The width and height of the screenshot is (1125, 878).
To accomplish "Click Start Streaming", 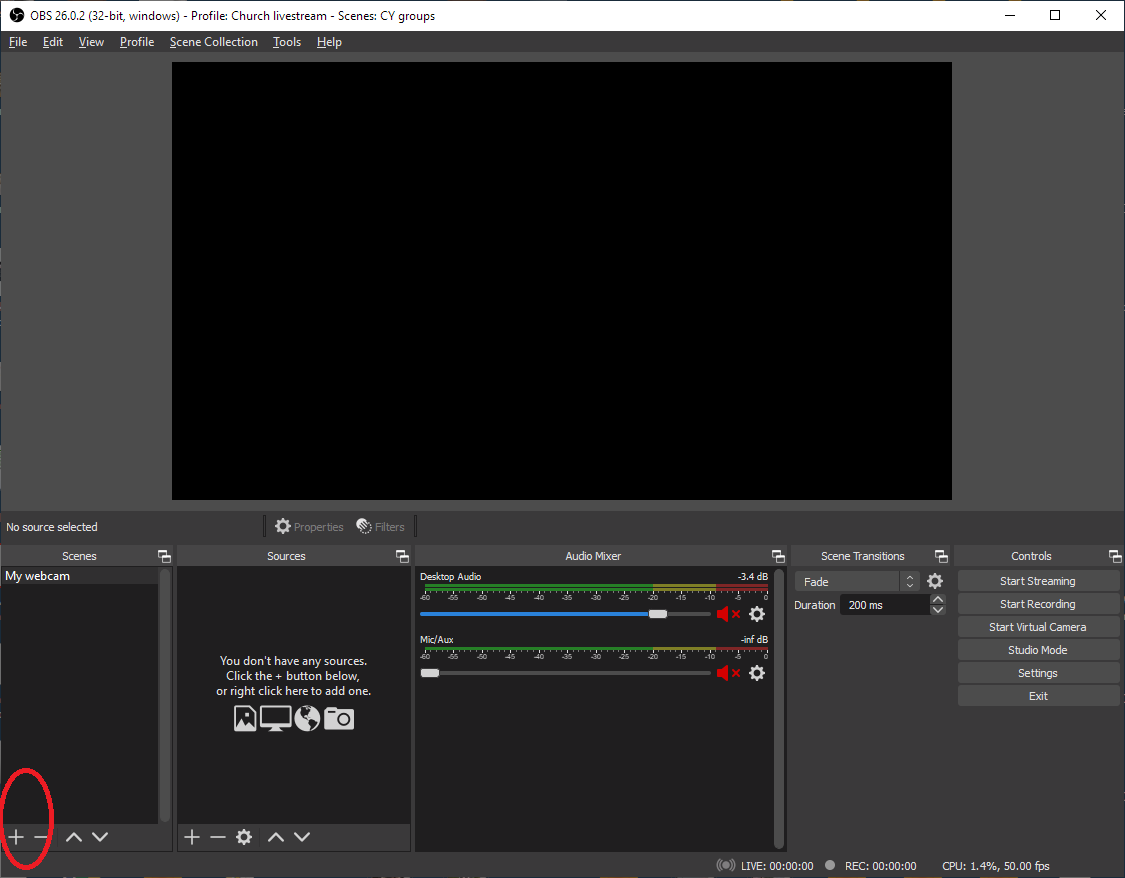I will 1037,581.
